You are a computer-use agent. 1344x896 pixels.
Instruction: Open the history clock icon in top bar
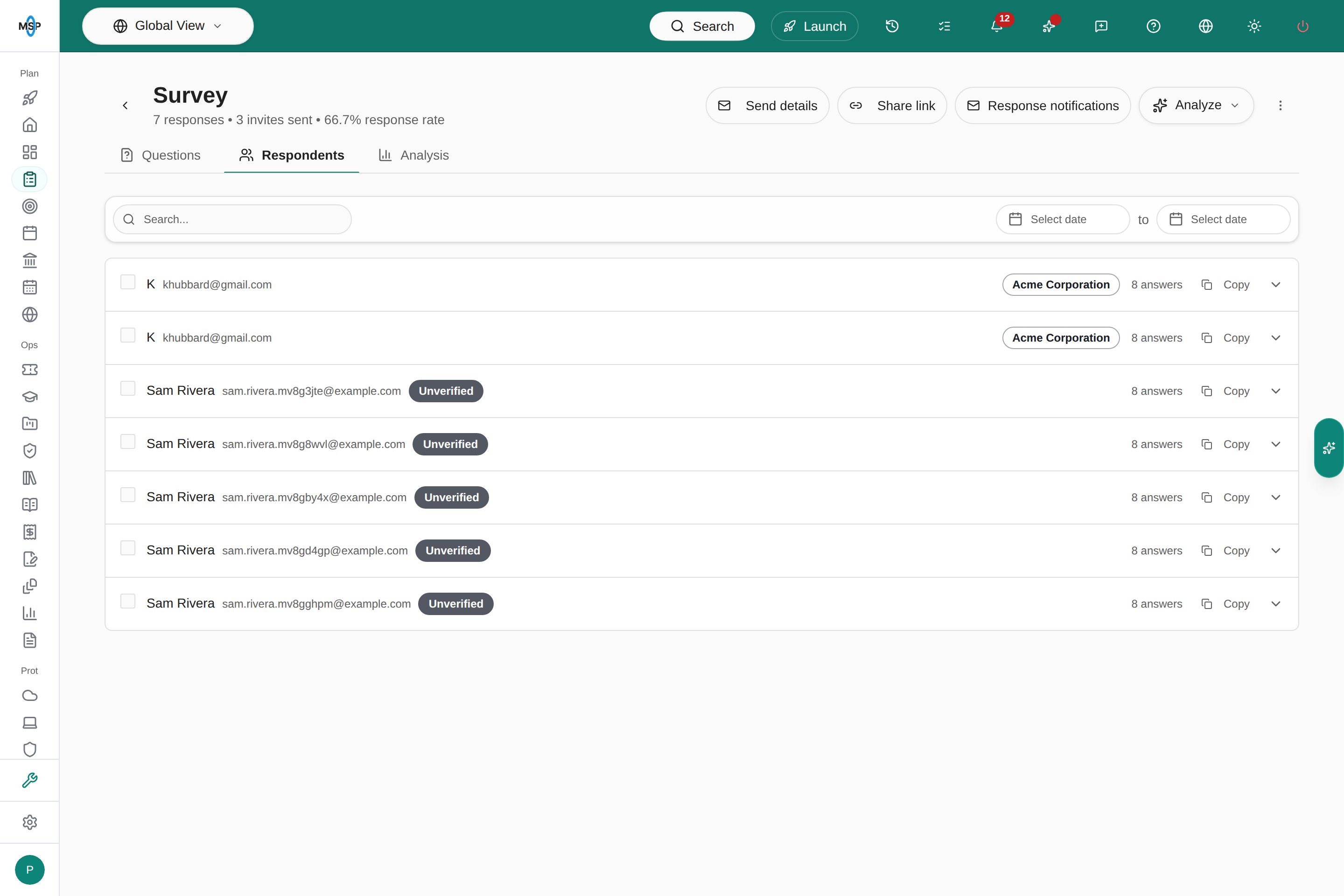point(892,26)
